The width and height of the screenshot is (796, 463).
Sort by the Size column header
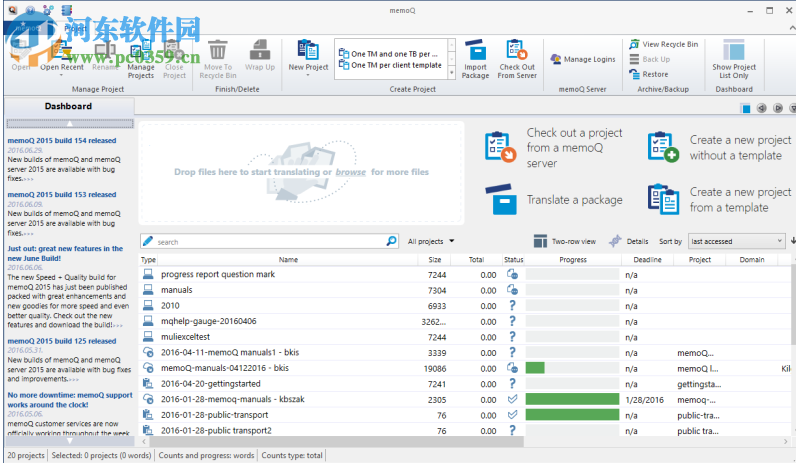435,259
